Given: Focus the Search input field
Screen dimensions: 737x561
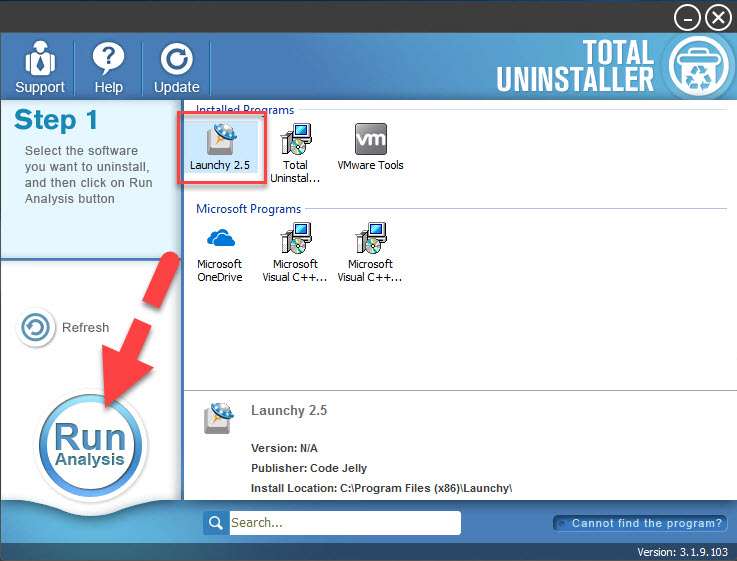Looking at the screenshot, I should 345,522.
